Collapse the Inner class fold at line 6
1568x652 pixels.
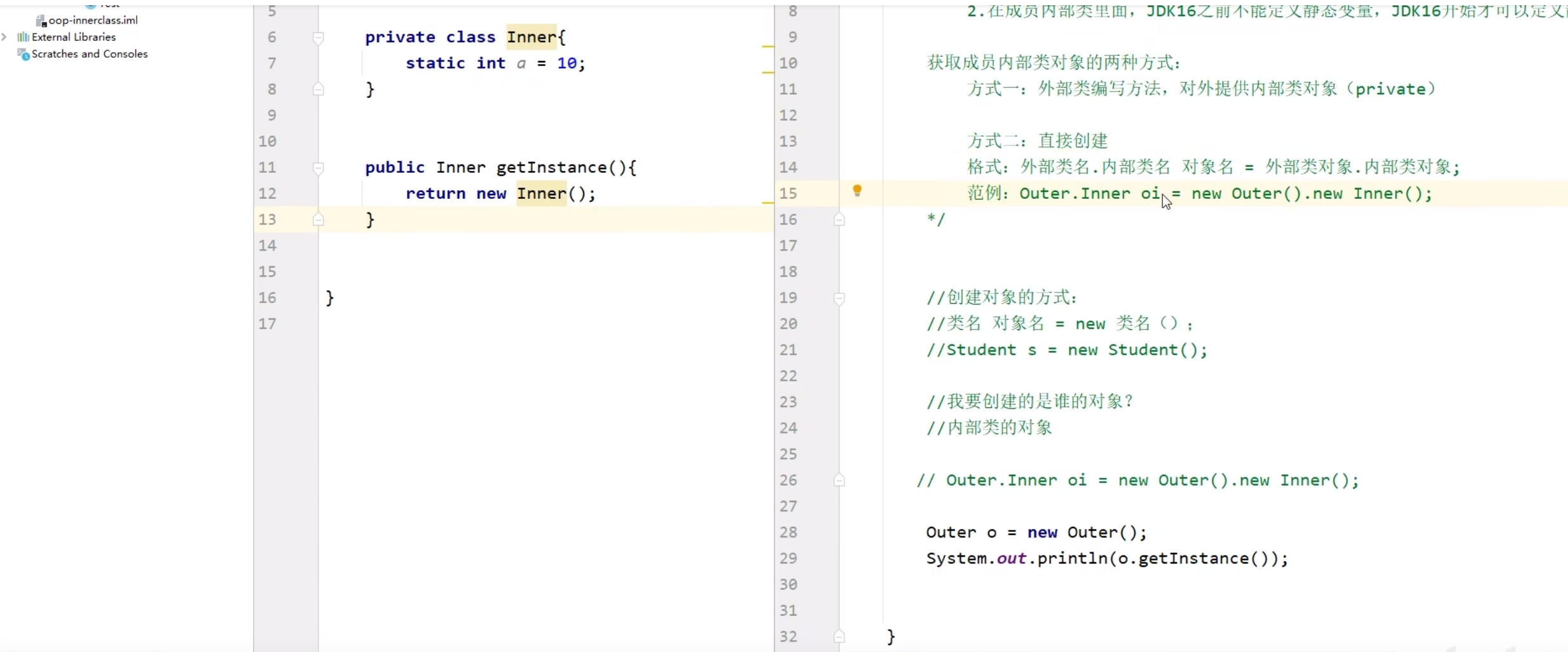point(319,37)
